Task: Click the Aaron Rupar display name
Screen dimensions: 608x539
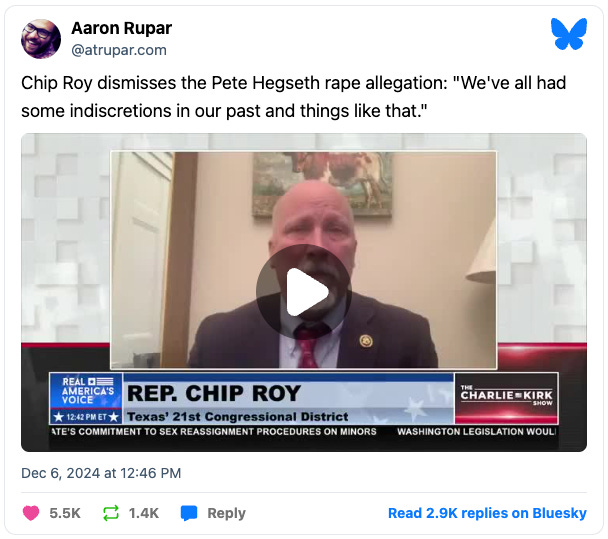Action: pos(121,28)
